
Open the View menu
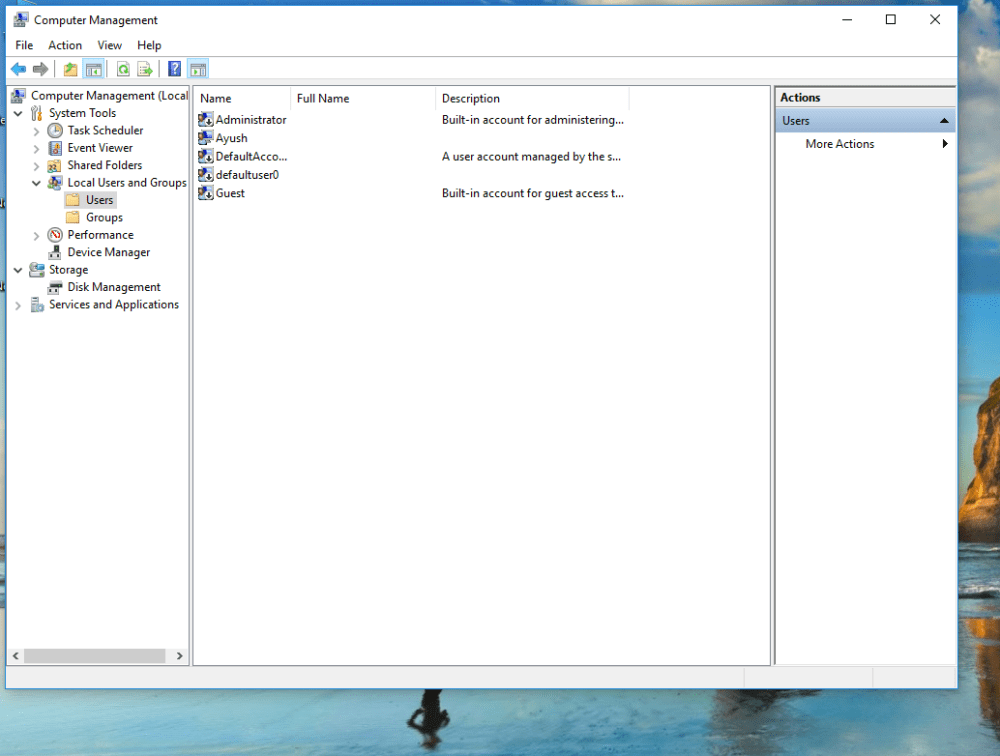[109, 45]
